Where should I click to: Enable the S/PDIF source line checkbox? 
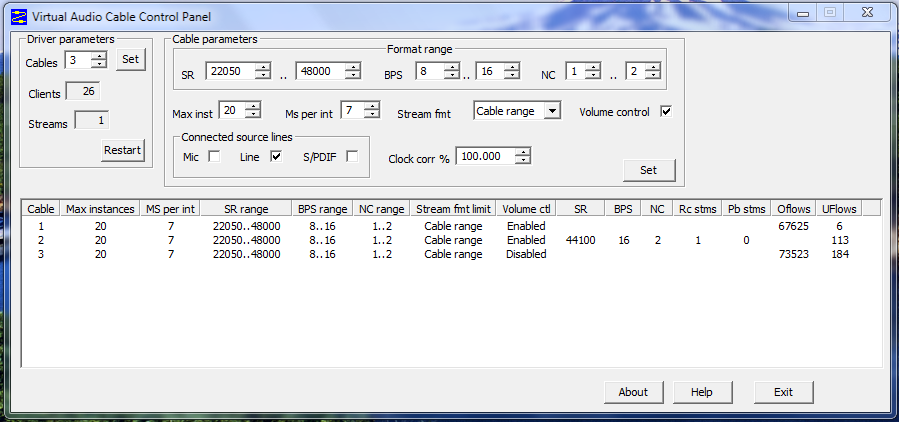(x=352, y=156)
